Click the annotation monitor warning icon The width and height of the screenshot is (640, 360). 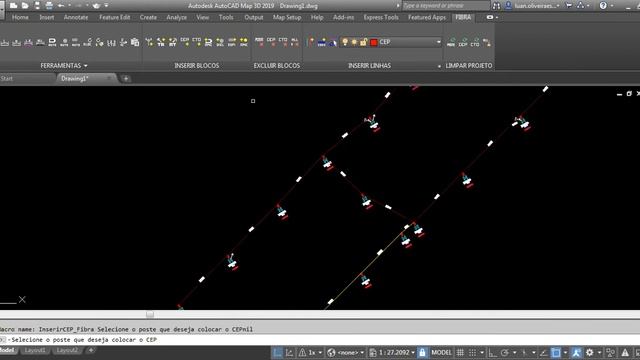tap(625, 352)
